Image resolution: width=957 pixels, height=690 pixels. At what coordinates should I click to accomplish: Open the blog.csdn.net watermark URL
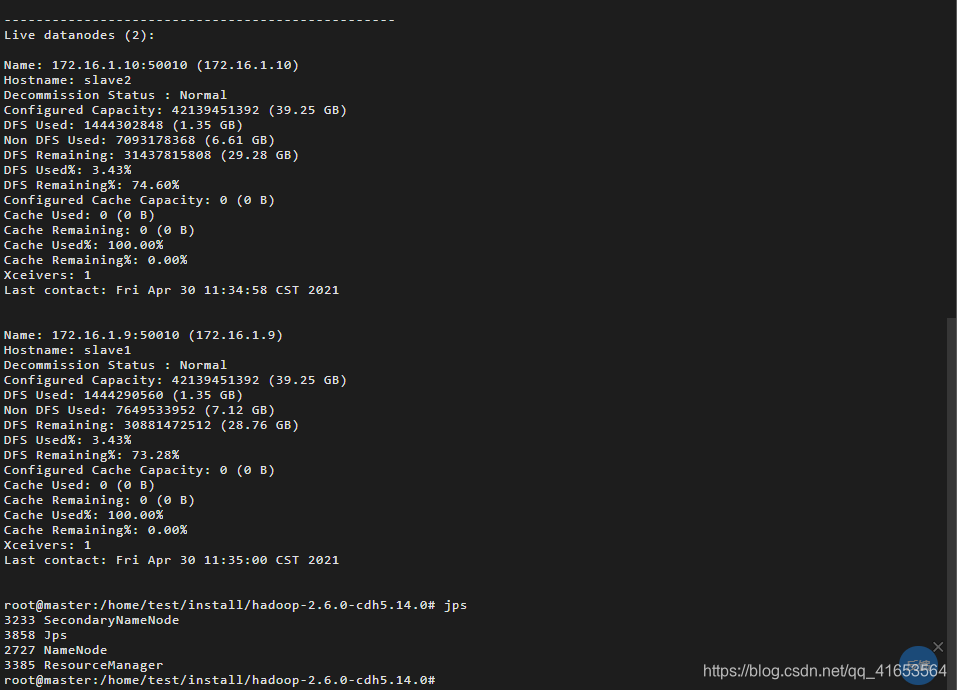[825, 671]
